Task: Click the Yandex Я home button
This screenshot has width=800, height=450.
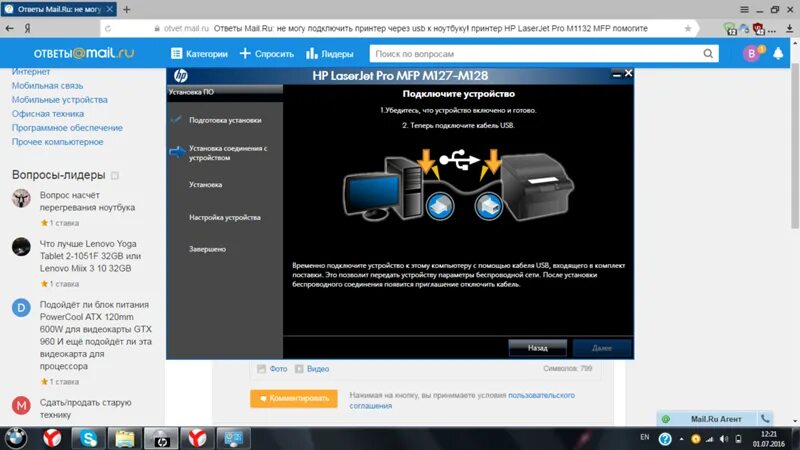Action: click(x=28, y=29)
